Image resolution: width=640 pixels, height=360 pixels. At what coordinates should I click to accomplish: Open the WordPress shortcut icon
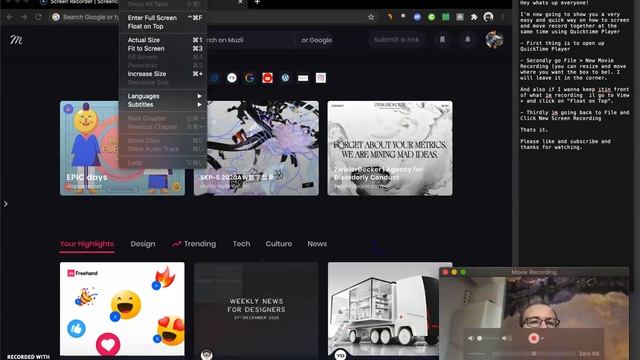285,78
